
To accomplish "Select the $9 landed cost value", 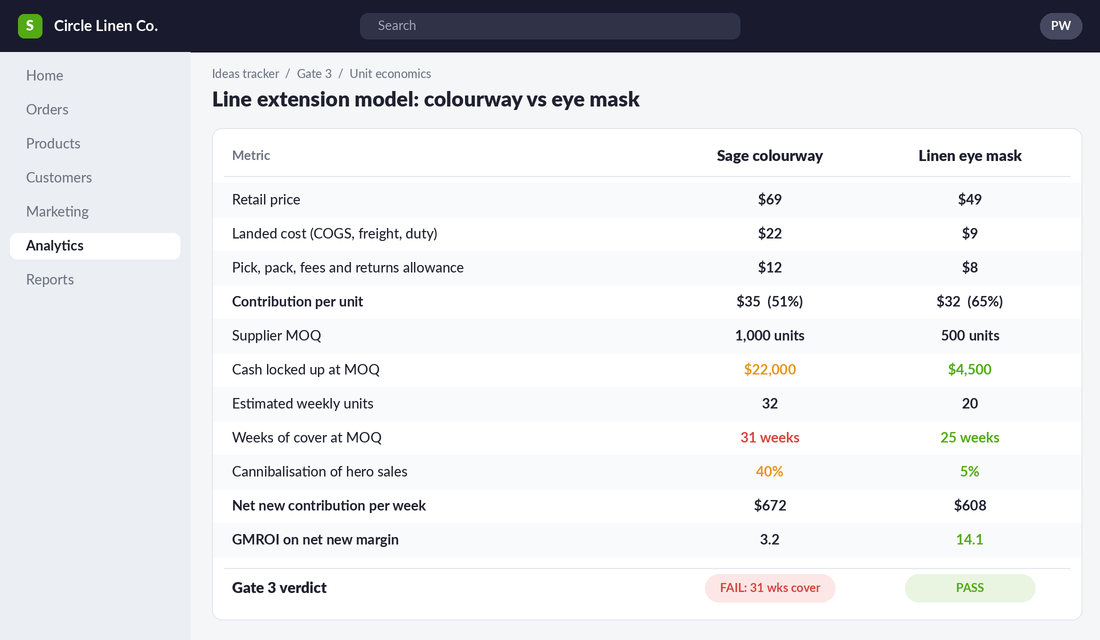I will [x=970, y=234].
